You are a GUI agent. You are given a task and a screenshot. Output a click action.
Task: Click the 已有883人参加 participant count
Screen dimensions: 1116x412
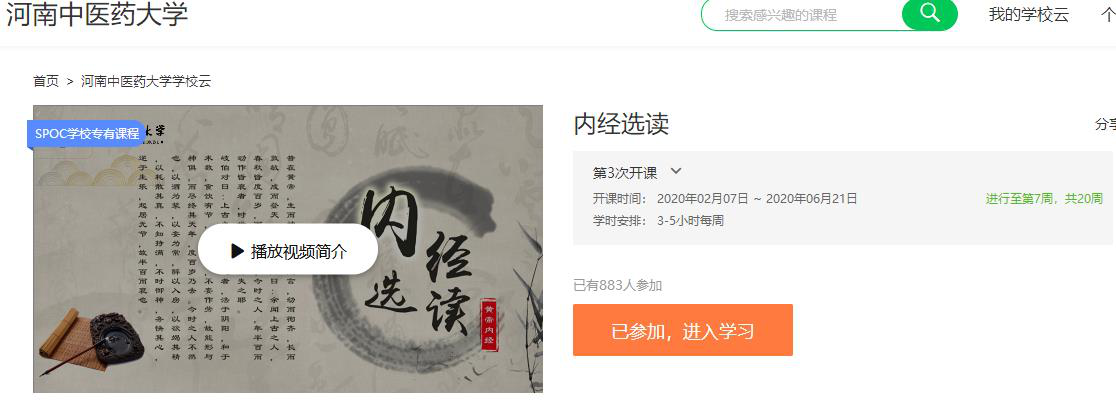click(x=618, y=285)
